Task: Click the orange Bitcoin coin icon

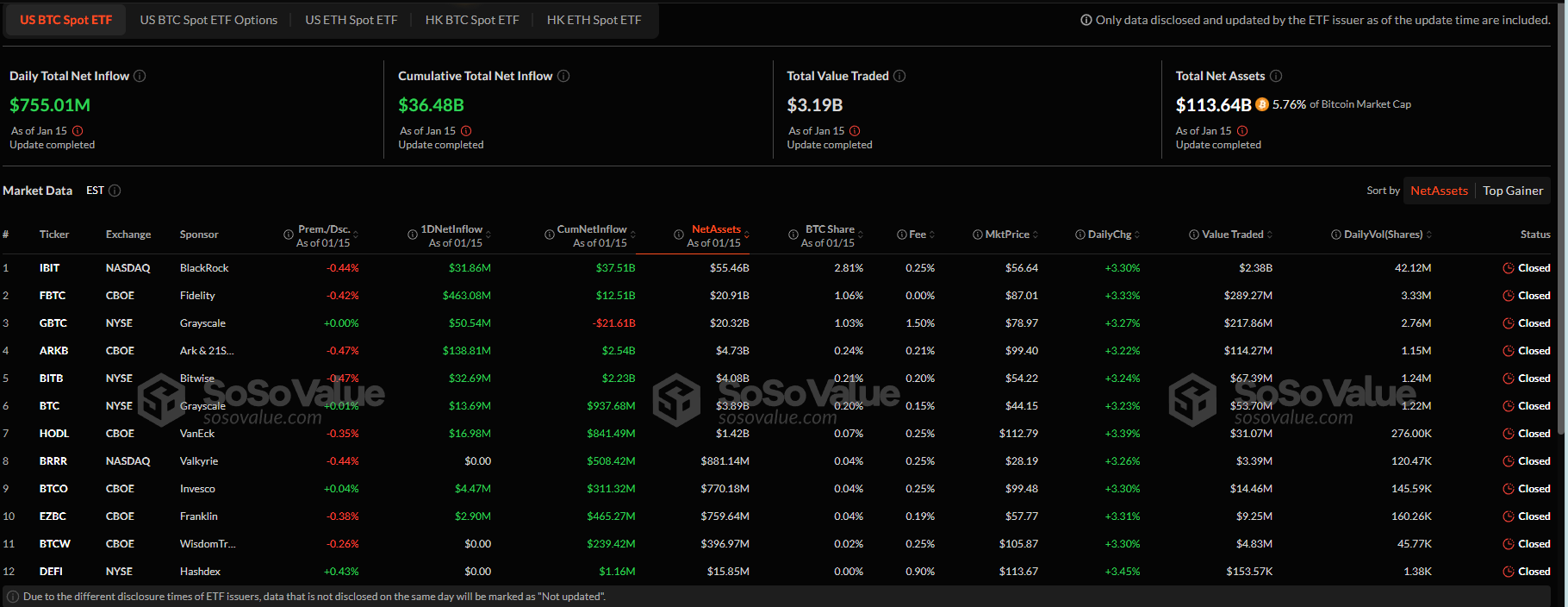Action: click(x=1262, y=104)
